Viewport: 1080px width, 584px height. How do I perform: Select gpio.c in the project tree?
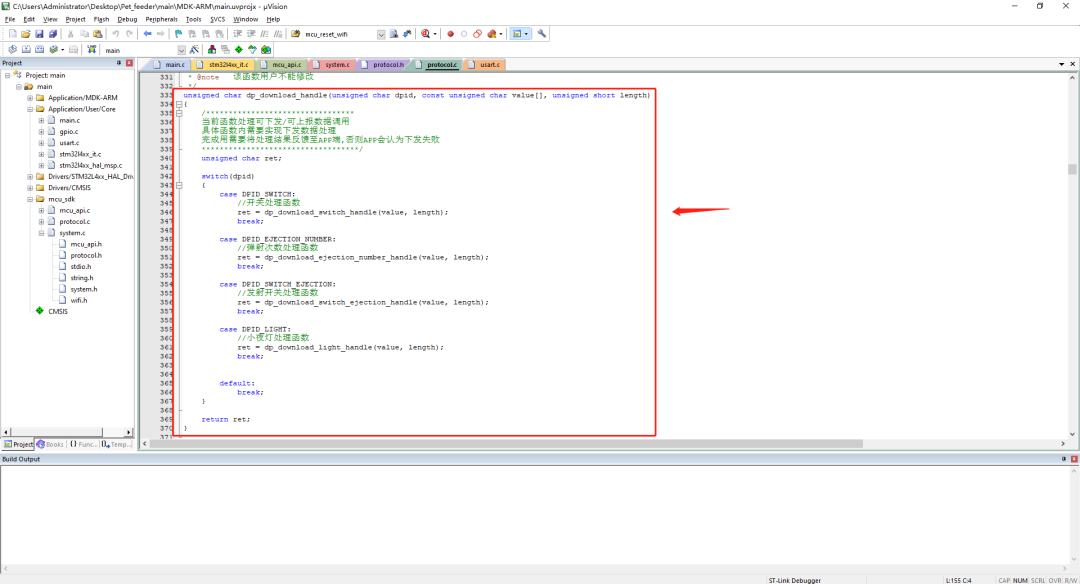tap(68, 132)
